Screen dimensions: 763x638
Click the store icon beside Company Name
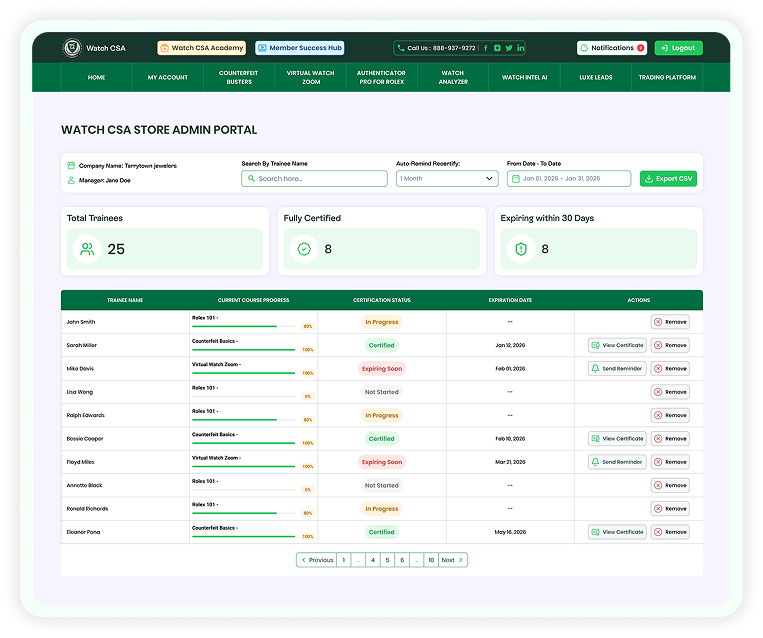tap(71, 165)
